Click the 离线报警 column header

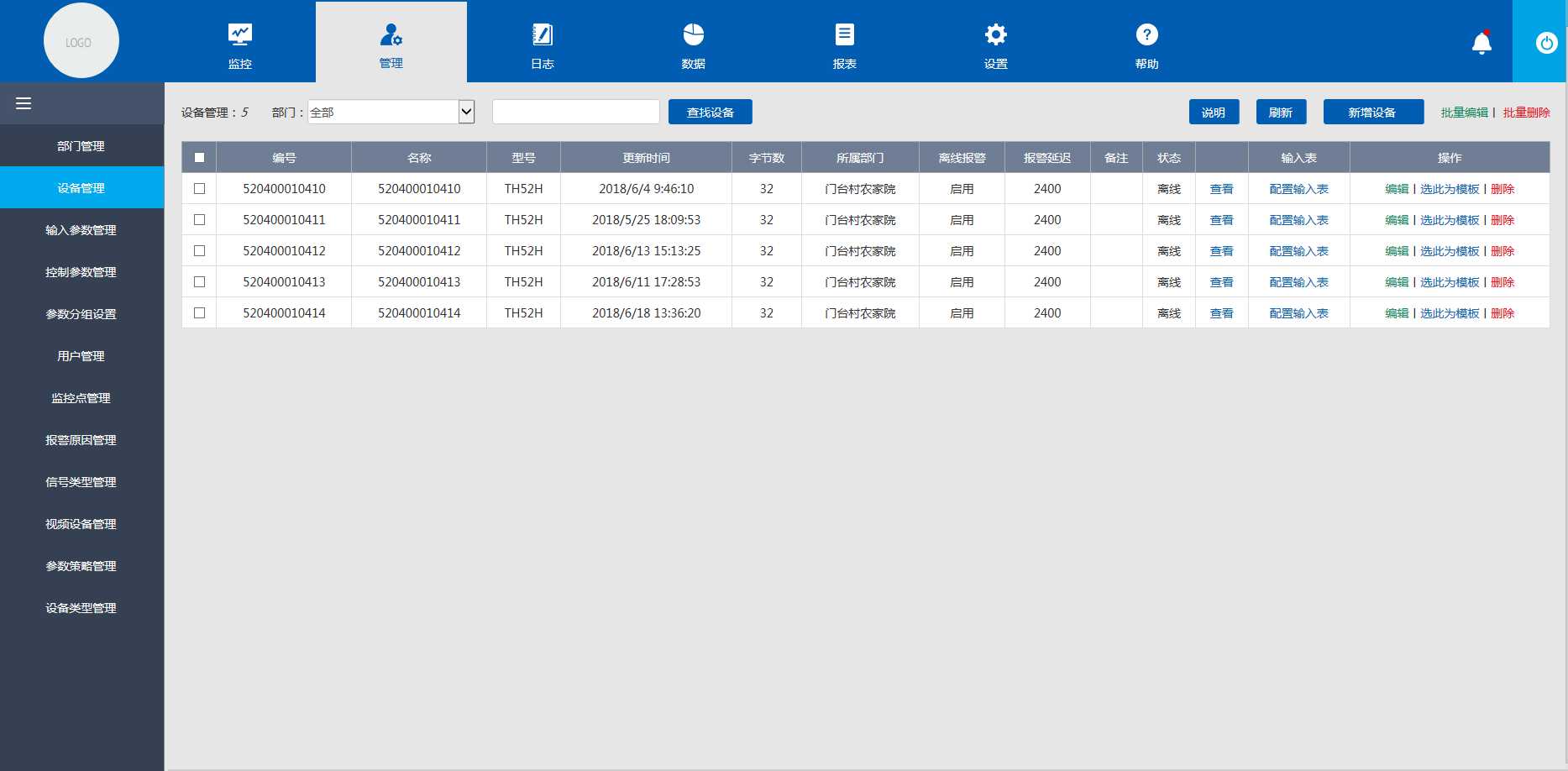[x=962, y=158]
